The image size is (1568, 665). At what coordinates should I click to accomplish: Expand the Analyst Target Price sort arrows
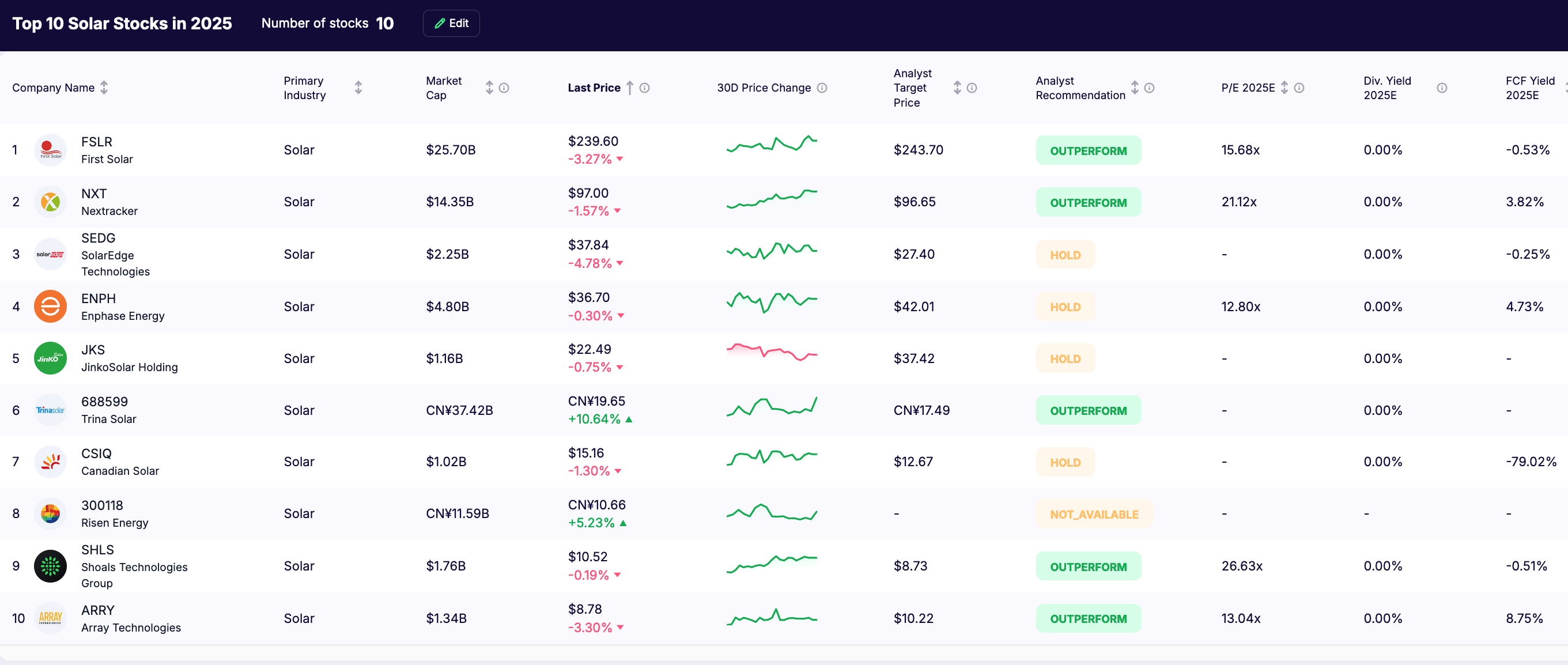pyautogui.click(x=955, y=88)
